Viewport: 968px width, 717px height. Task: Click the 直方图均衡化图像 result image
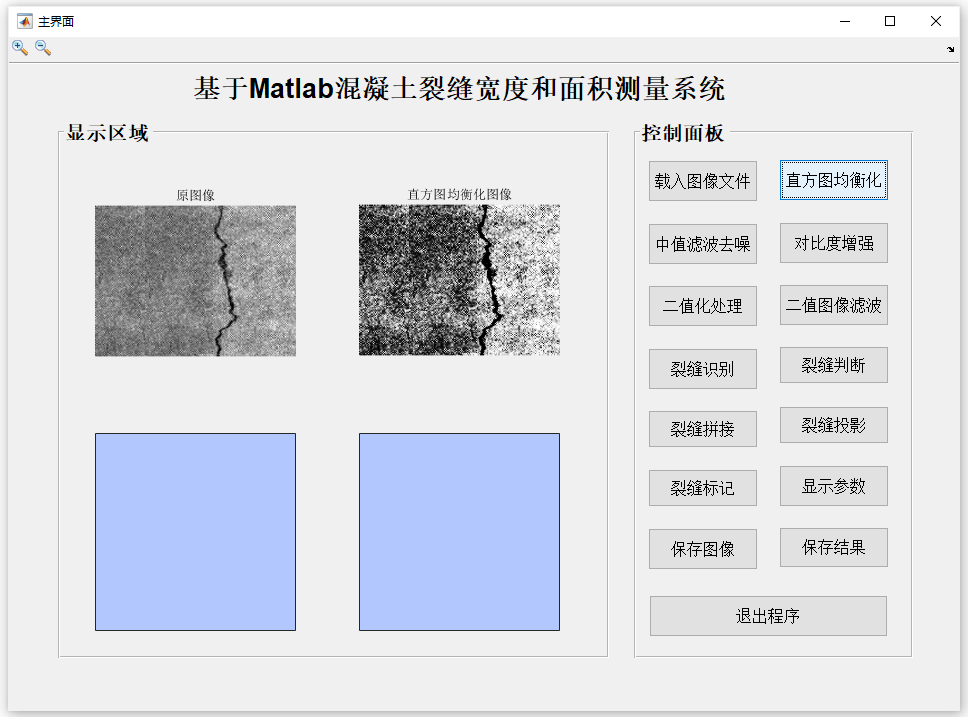point(459,280)
